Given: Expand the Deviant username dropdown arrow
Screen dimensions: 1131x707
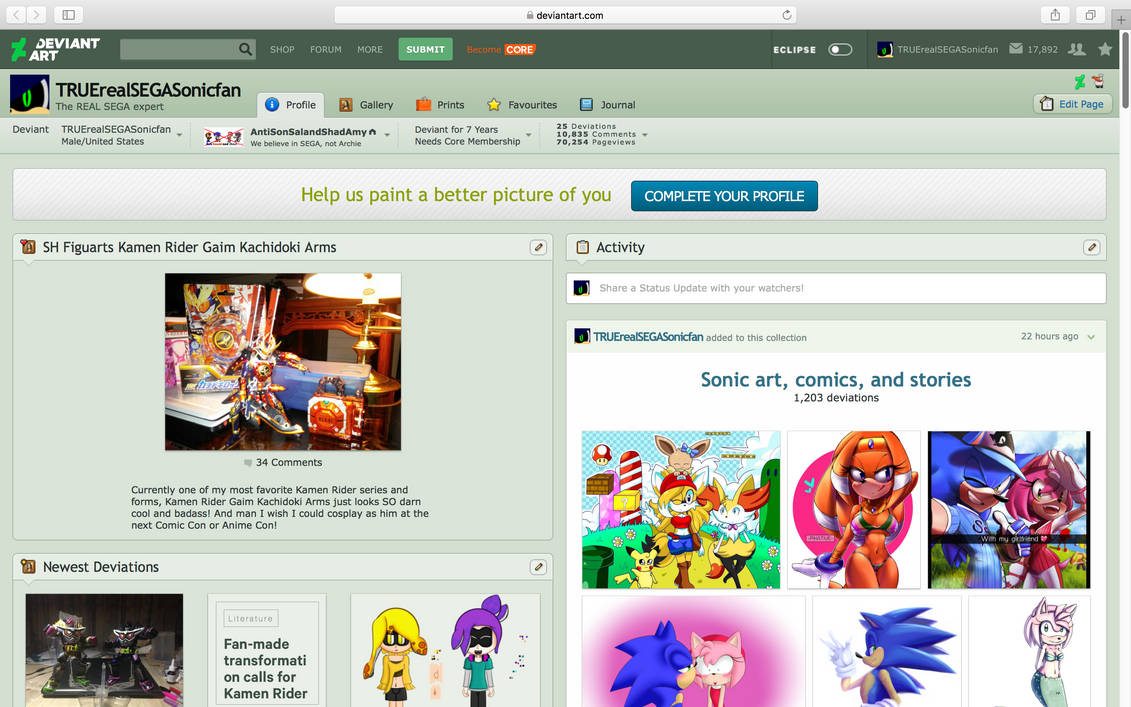Looking at the screenshot, I should coord(180,136).
